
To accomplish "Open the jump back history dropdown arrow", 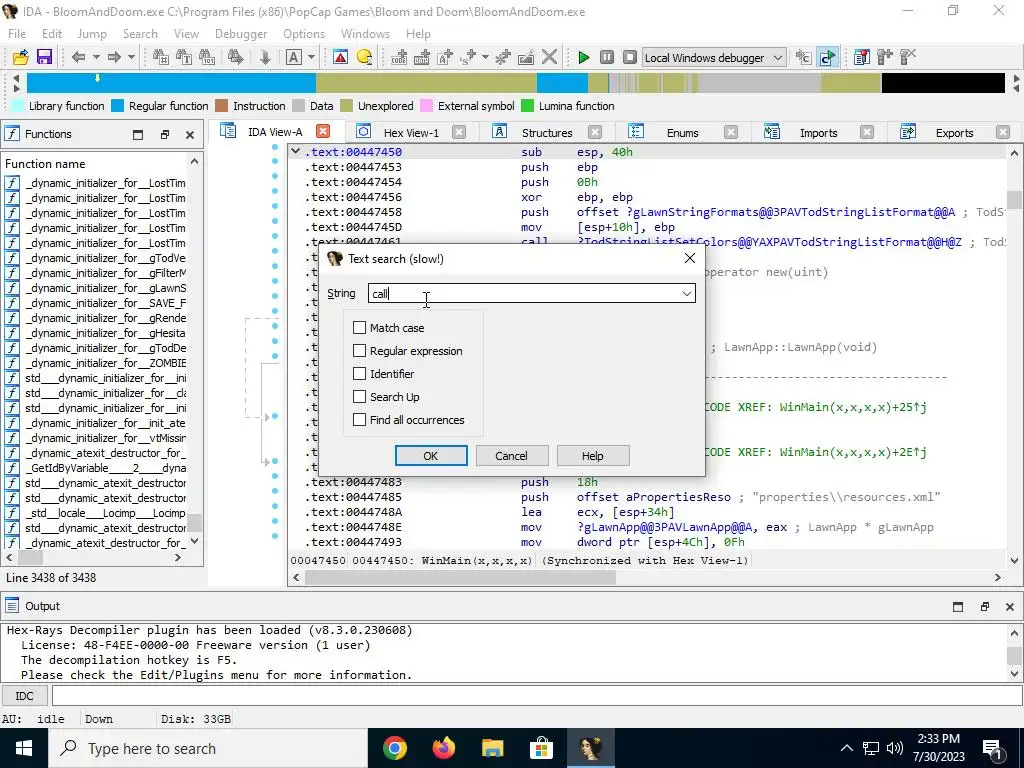I will pos(96,57).
